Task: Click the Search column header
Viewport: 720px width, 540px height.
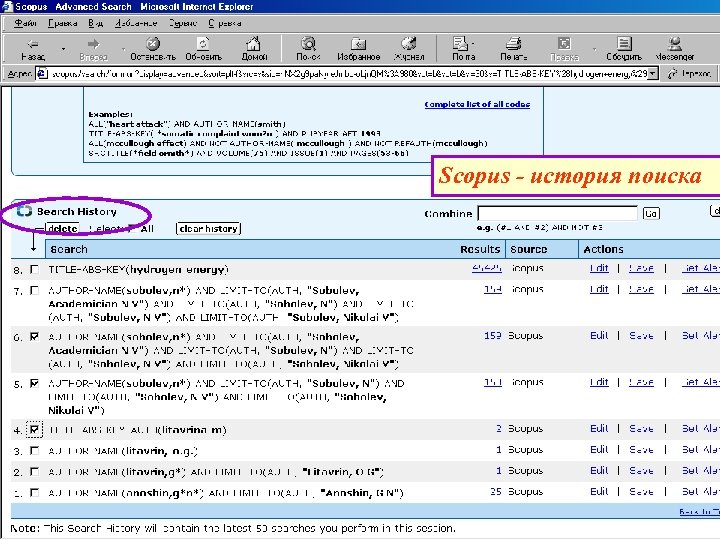Action: pyautogui.click(x=69, y=249)
